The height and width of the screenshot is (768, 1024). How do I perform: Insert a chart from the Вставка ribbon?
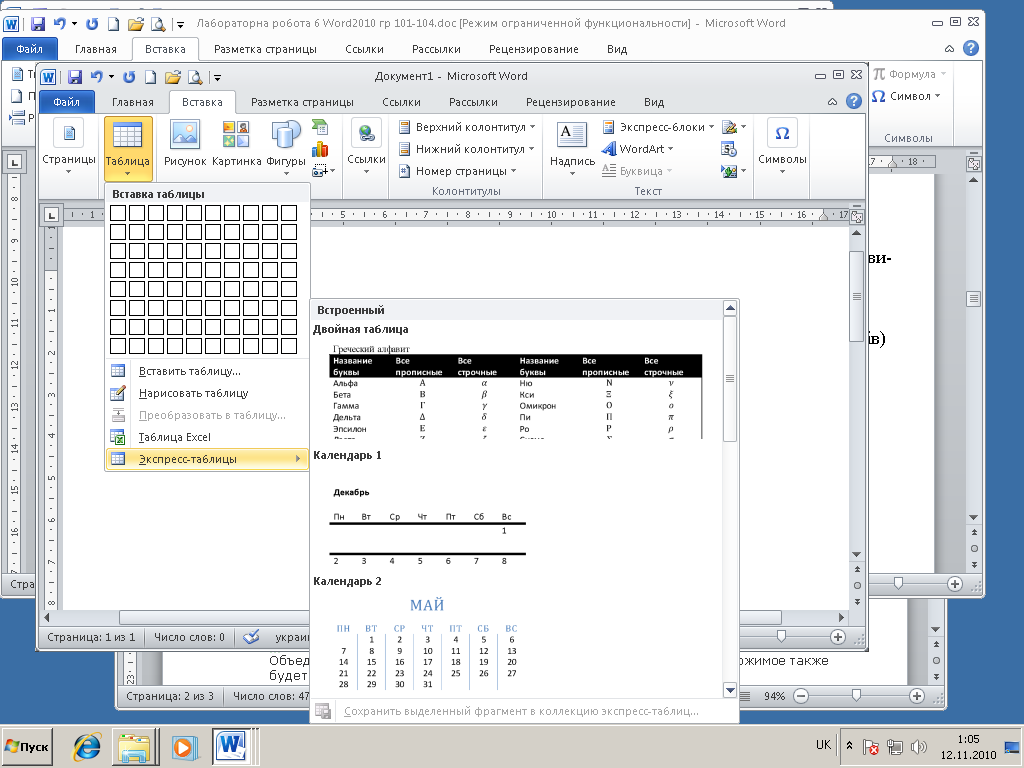coord(320,149)
